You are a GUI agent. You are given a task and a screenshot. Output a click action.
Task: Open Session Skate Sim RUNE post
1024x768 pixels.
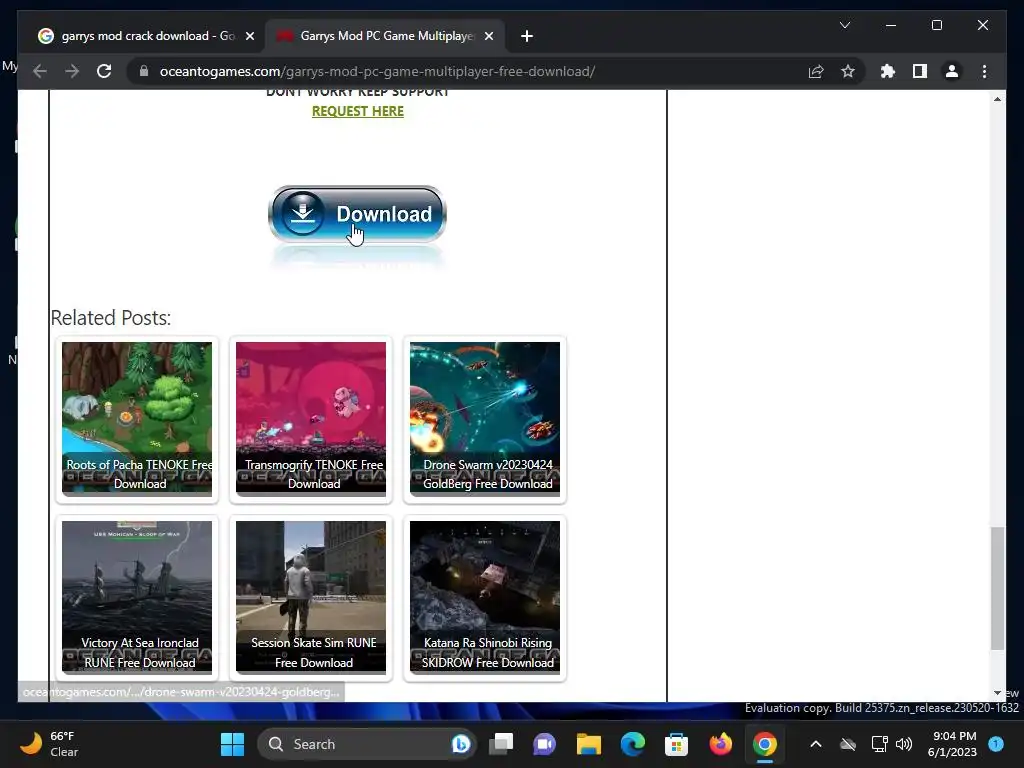311,598
